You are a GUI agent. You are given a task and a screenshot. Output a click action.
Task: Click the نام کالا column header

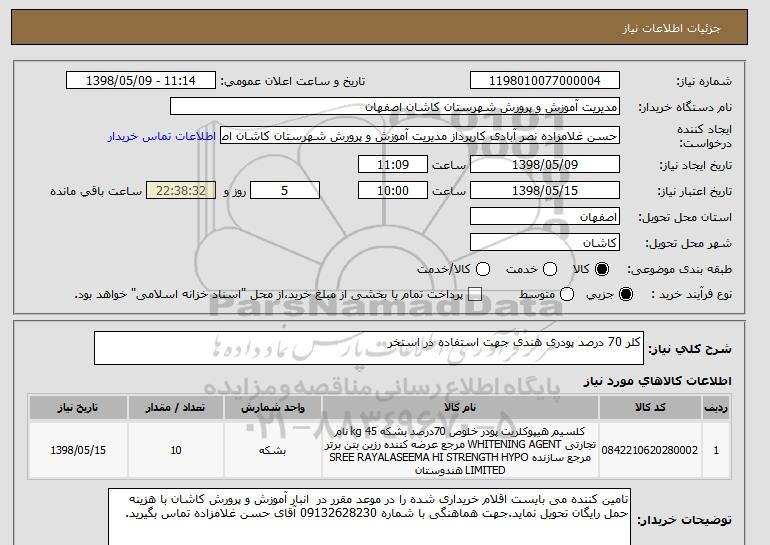pos(460,408)
